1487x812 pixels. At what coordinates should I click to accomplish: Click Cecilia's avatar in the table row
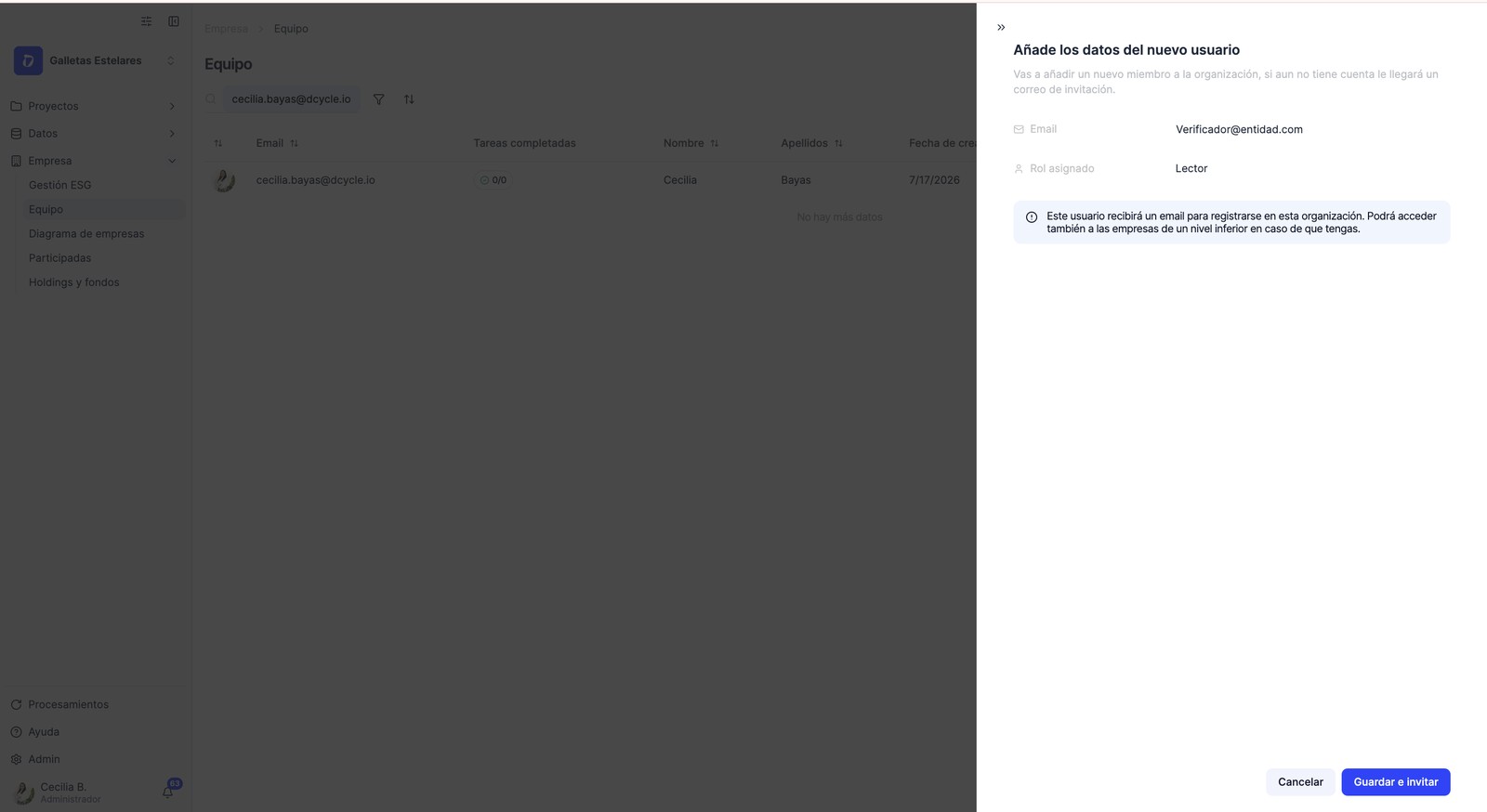224,180
